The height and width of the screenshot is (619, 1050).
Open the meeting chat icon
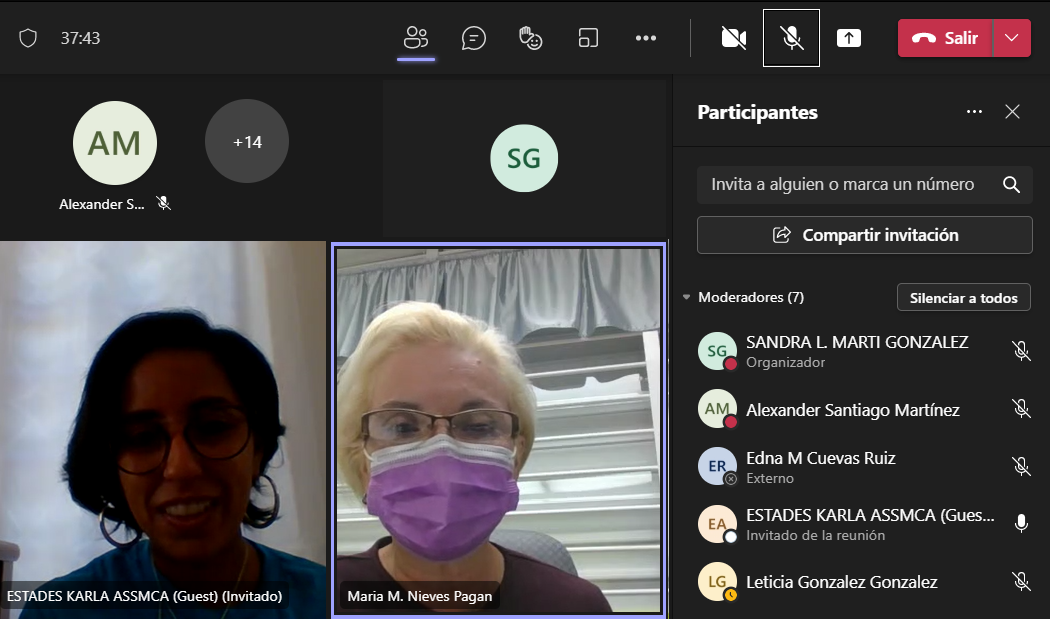point(473,38)
